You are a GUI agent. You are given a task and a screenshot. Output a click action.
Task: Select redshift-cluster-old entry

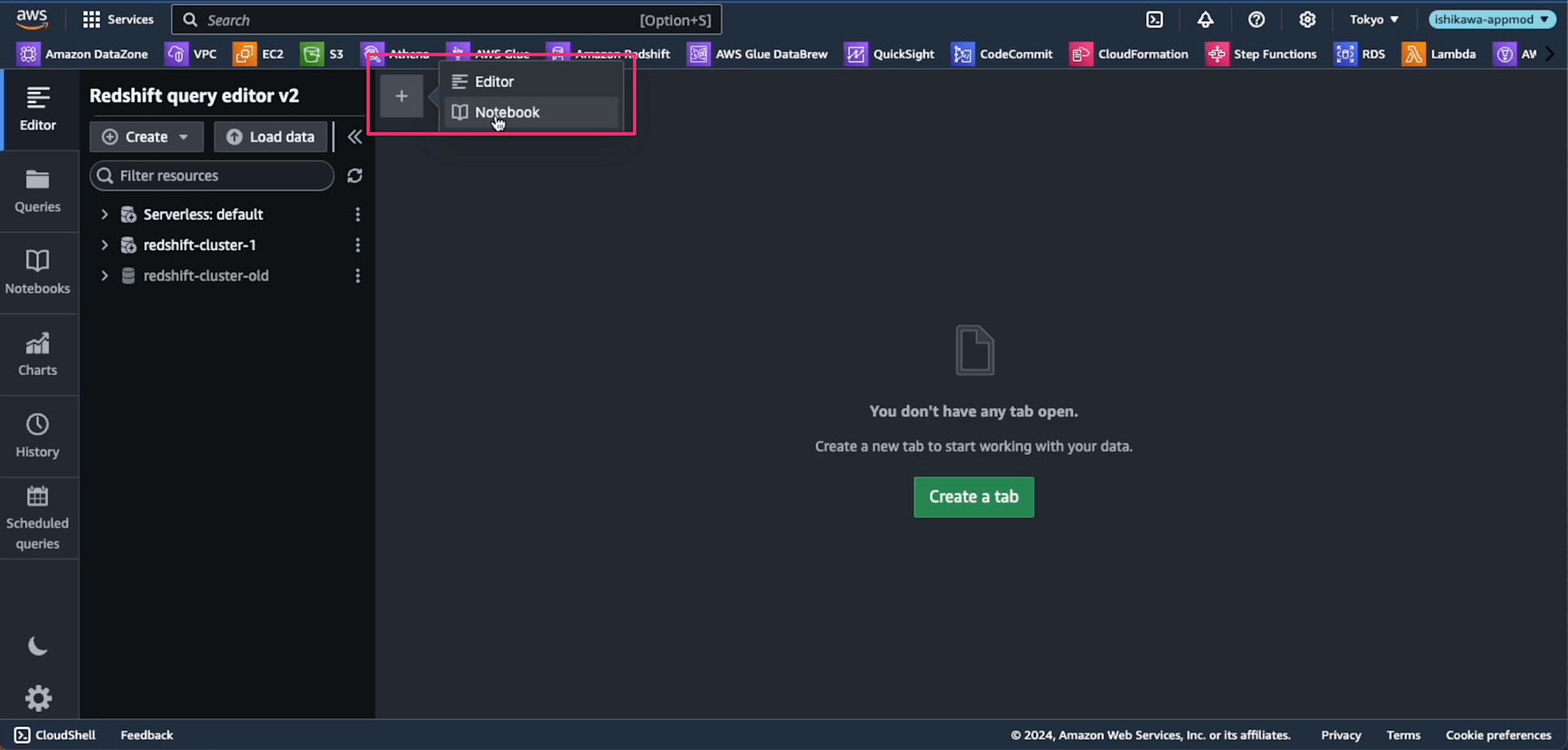pos(205,275)
